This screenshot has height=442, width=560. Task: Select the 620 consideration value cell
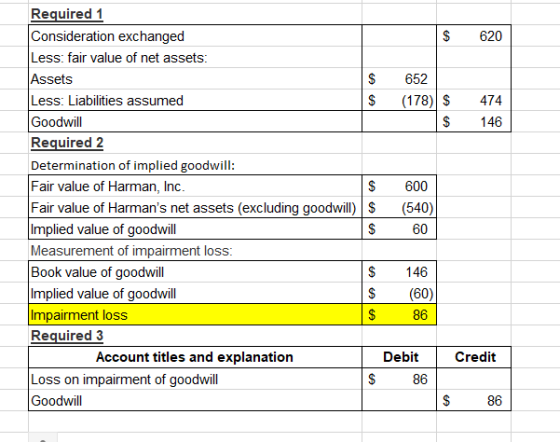point(474,36)
